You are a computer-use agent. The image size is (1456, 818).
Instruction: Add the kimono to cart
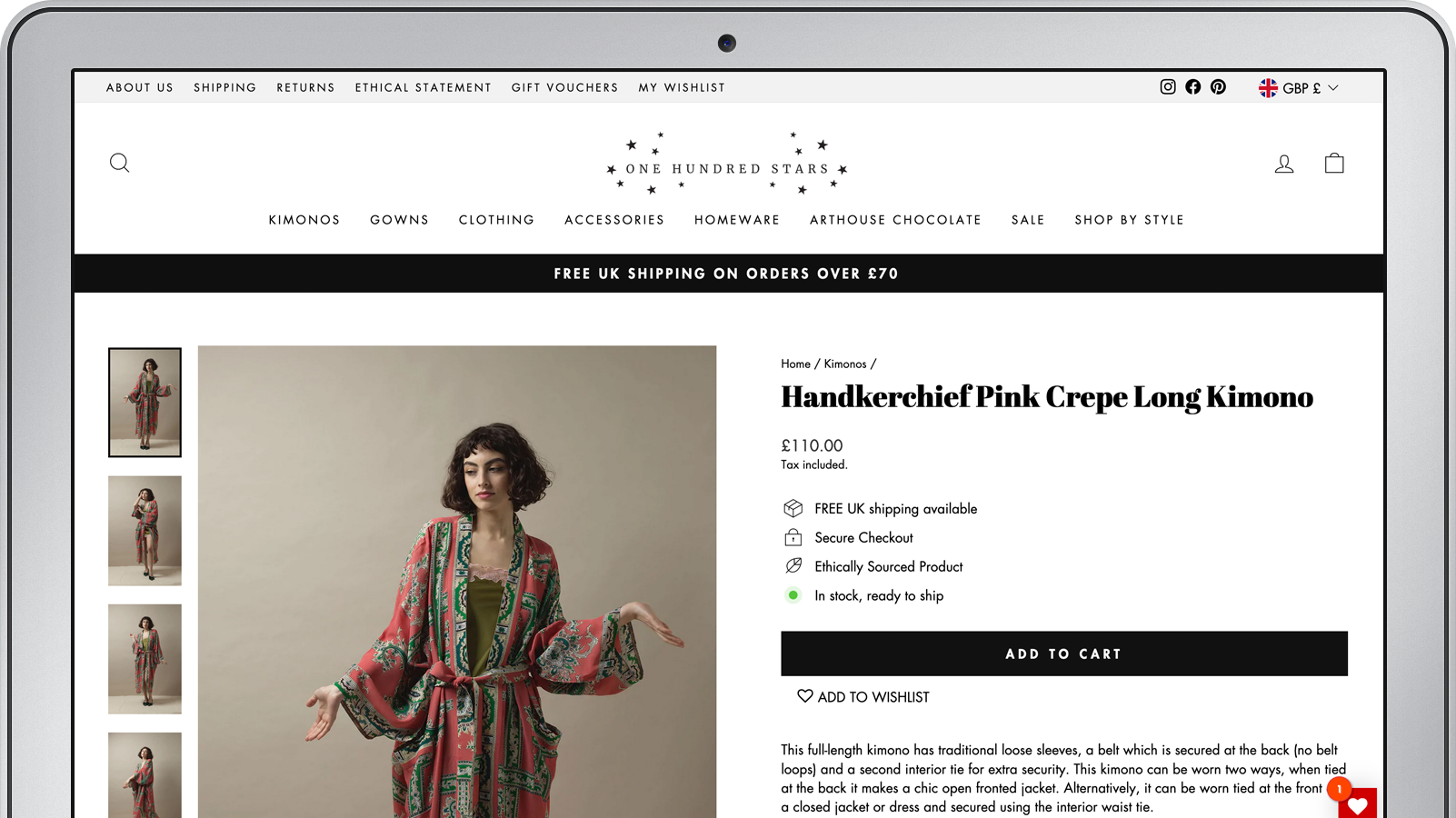click(x=1064, y=653)
